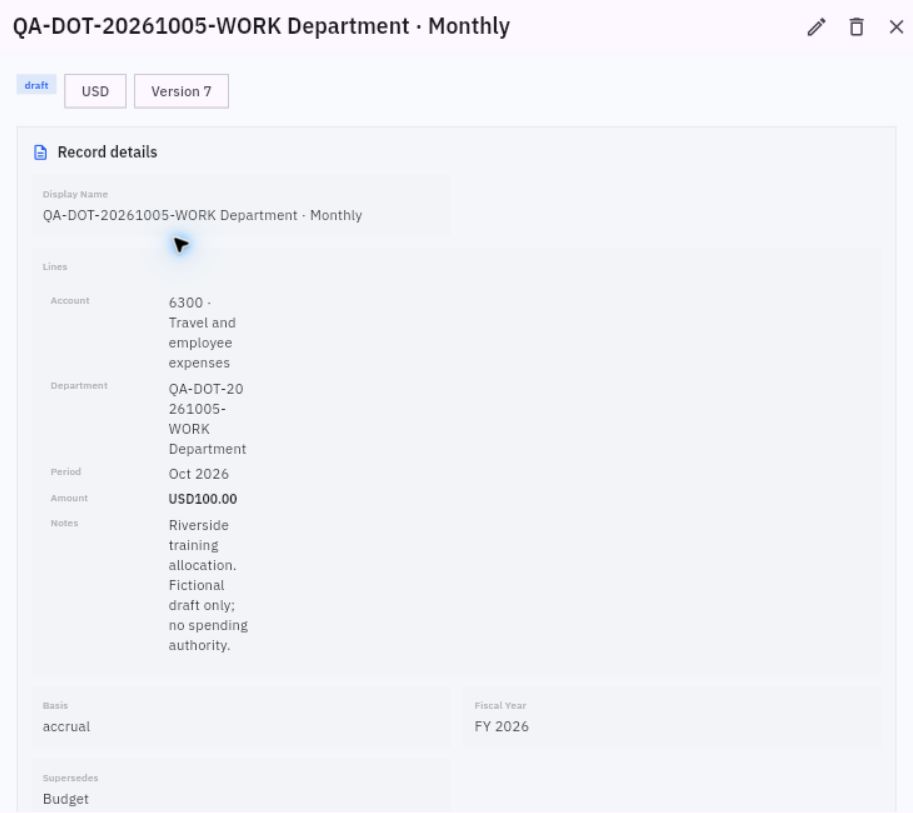
Task: Click the Basis field label
Action: (55, 705)
